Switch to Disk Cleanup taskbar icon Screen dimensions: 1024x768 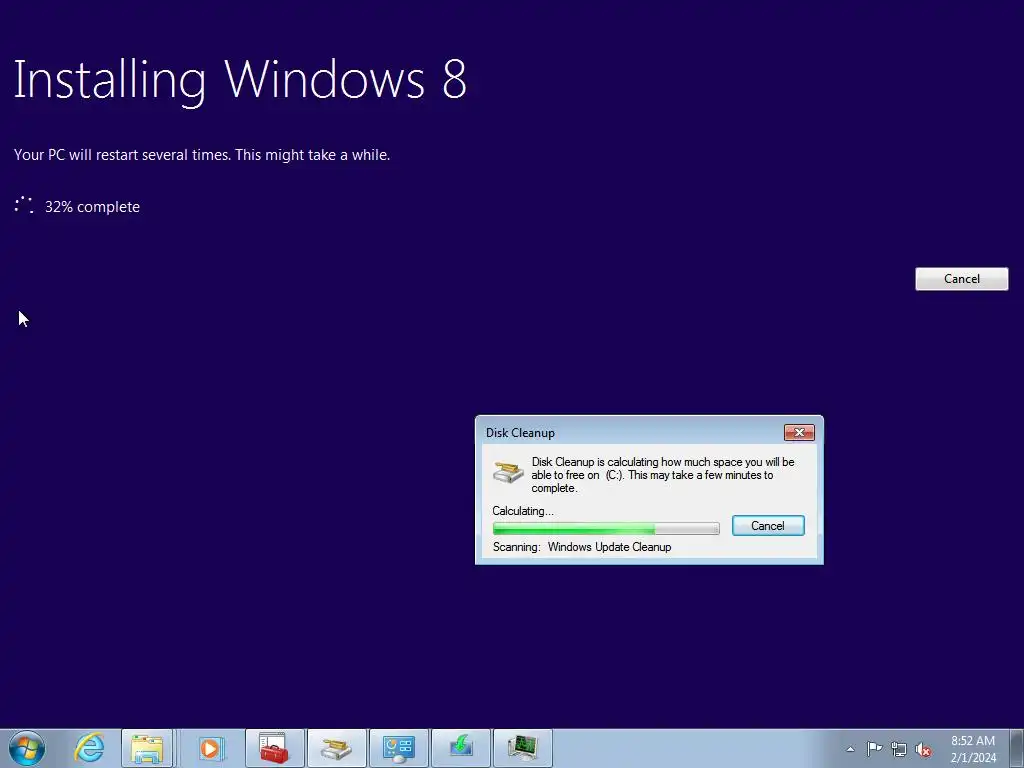(x=336, y=748)
